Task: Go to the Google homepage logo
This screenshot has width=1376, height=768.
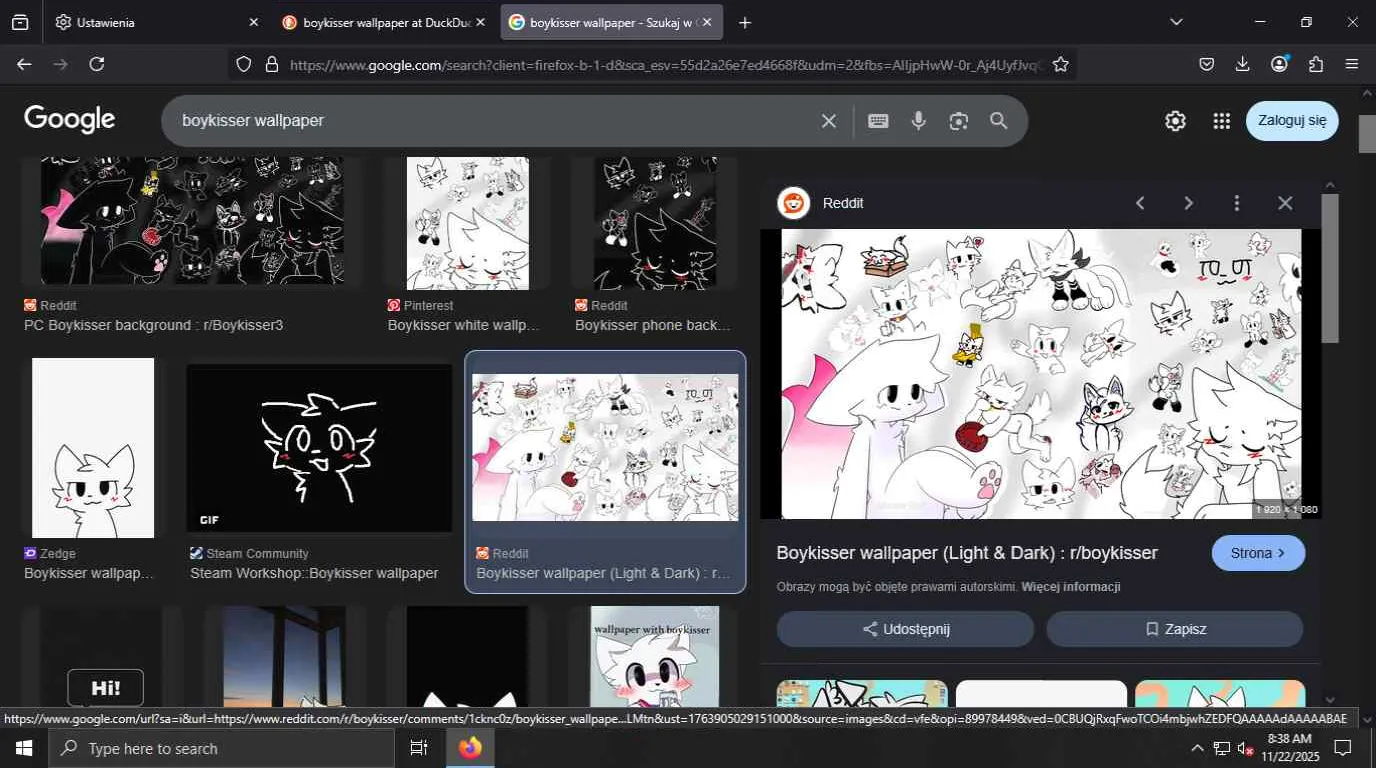Action: [x=70, y=120]
